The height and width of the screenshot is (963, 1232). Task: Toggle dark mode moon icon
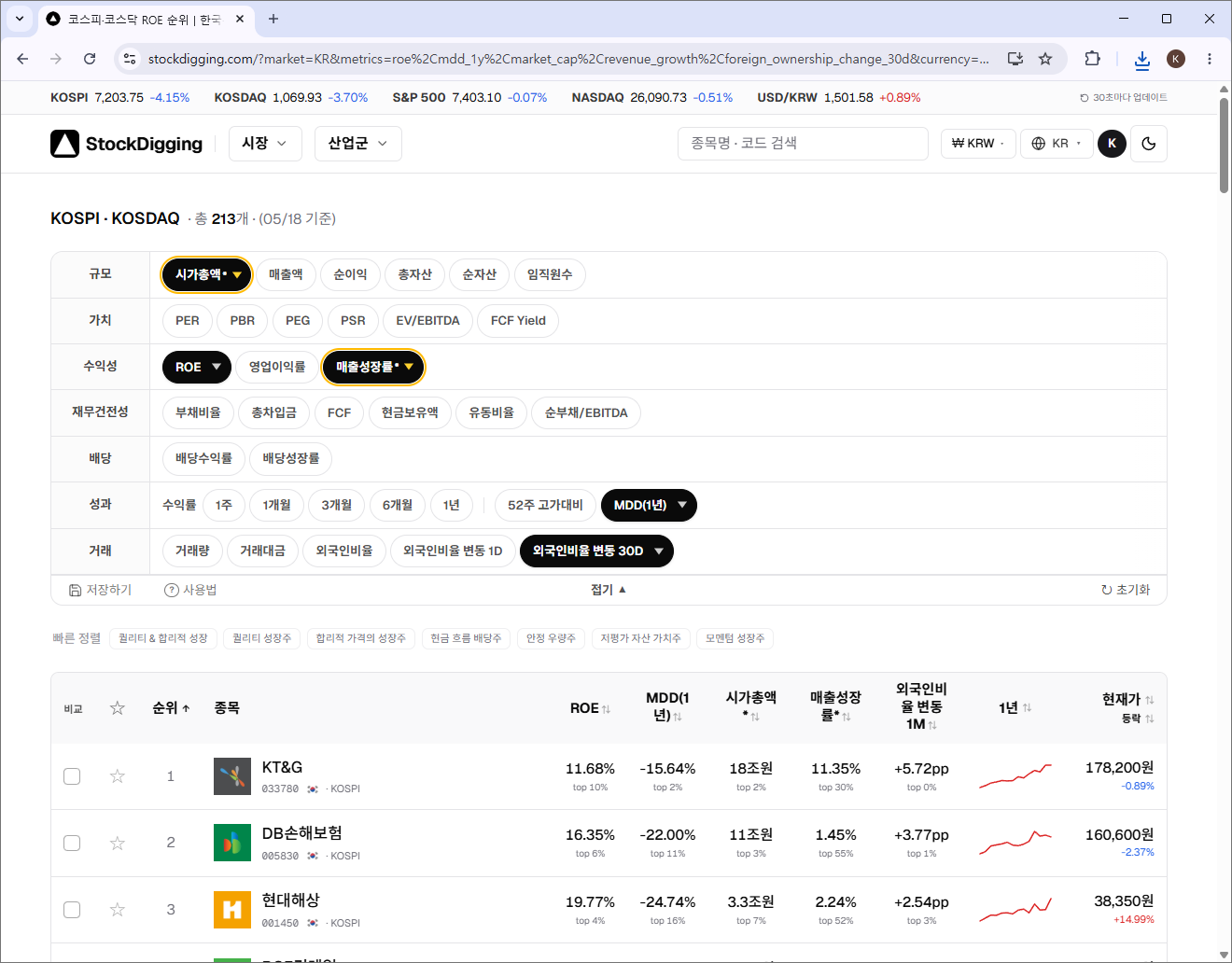tap(1149, 144)
